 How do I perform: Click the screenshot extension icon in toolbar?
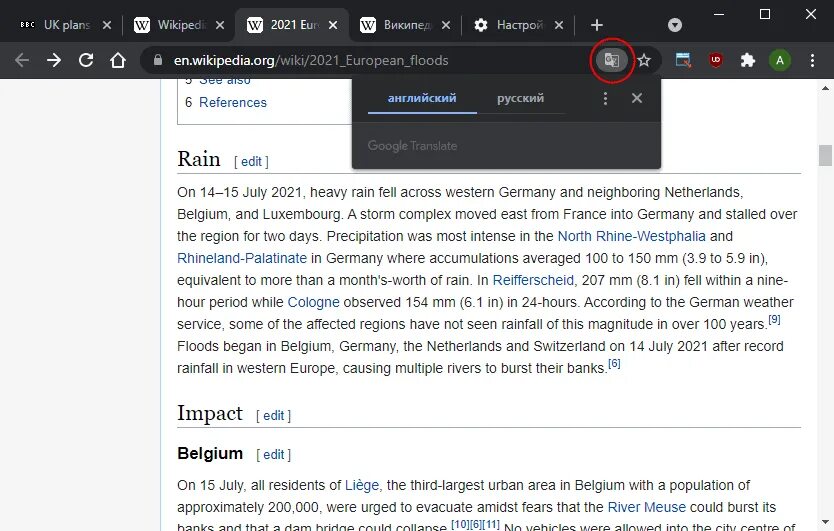[683, 60]
